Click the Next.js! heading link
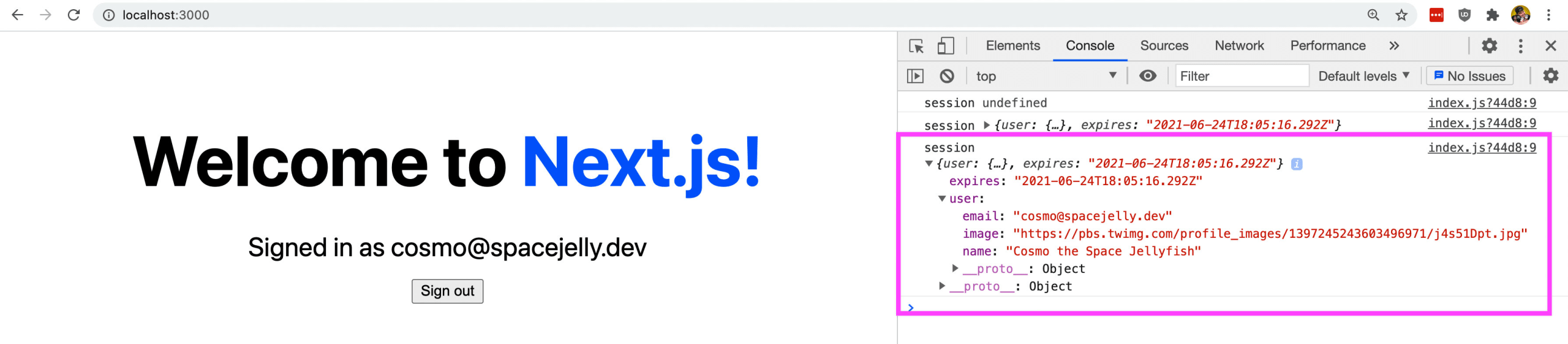 pos(641,162)
